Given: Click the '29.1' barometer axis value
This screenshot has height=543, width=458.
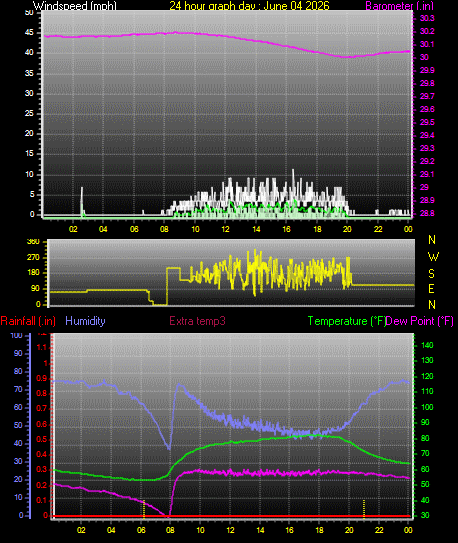Looking at the screenshot, I should (x=427, y=174).
